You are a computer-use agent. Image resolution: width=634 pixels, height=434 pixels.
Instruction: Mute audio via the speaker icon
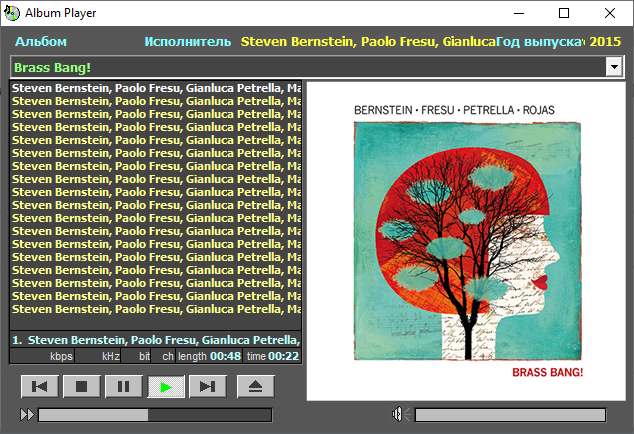pyautogui.click(x=401, y=414)
